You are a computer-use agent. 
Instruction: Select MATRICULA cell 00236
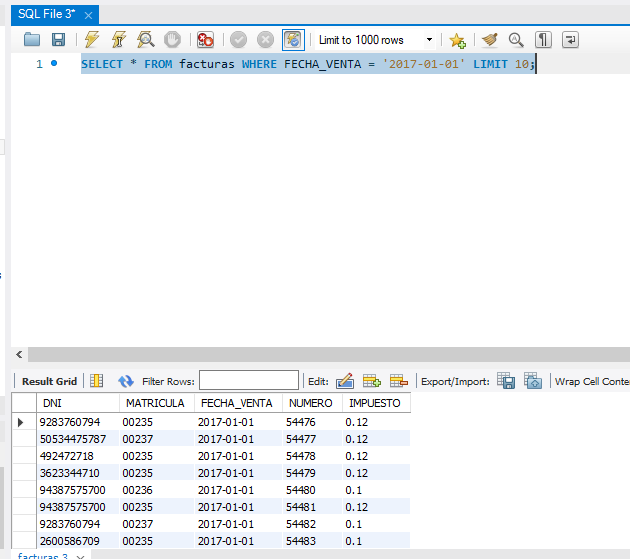pyautogui.click(x=157, y=490)
